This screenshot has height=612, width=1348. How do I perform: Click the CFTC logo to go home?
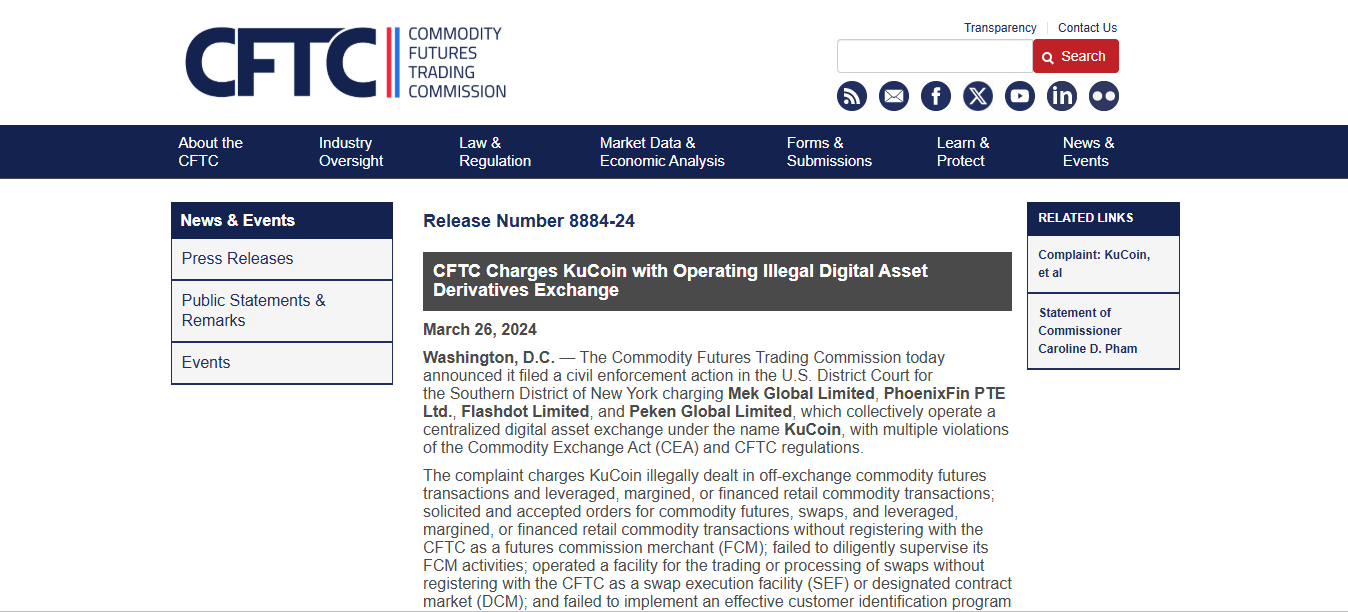point(346,62)
